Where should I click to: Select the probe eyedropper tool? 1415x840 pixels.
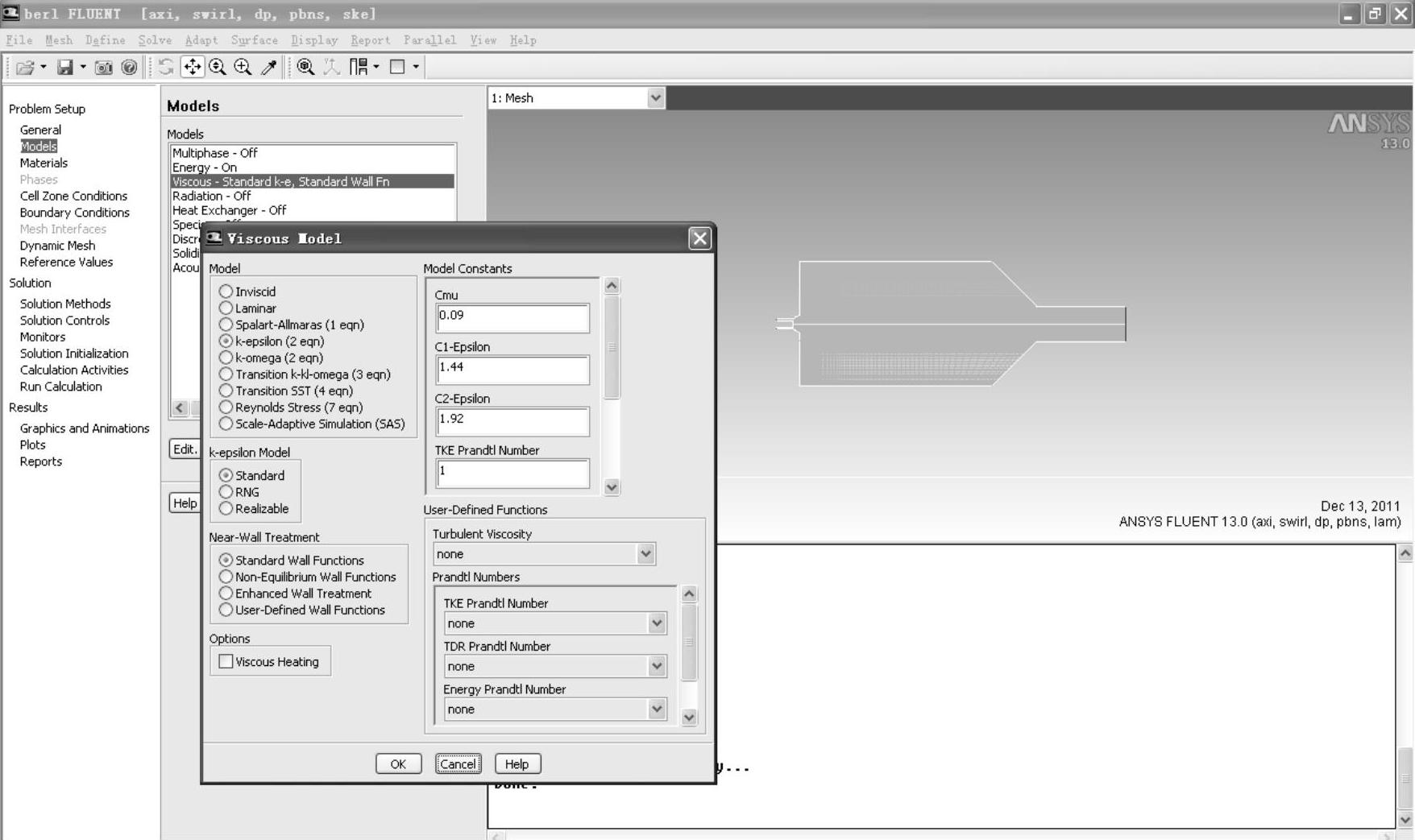268,68
